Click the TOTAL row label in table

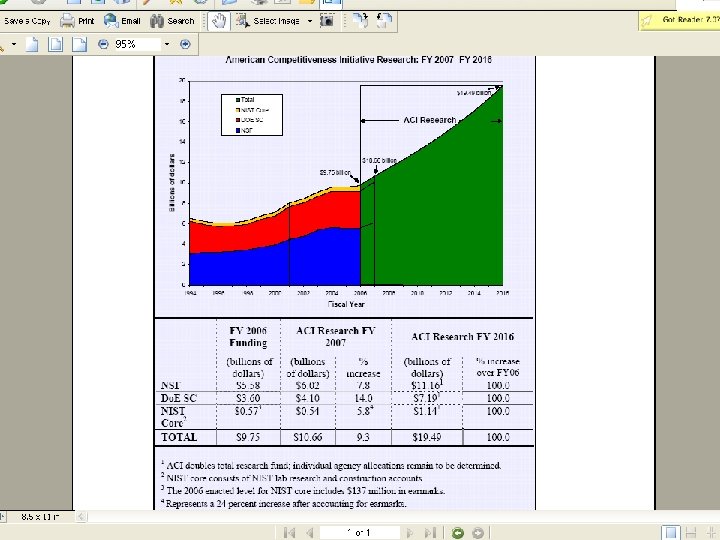coord(179,437)
